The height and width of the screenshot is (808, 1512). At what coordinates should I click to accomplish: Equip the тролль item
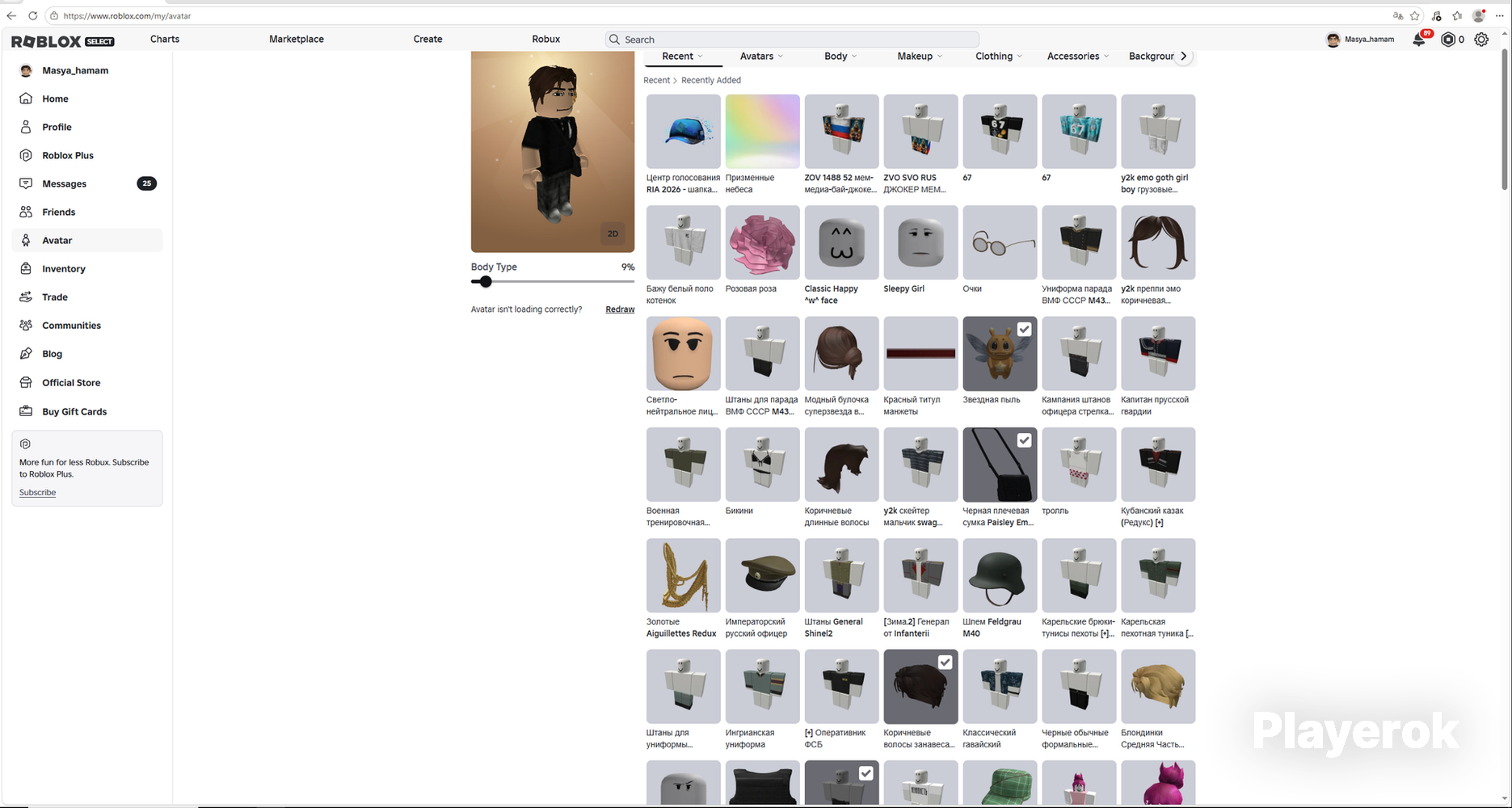1079,465
